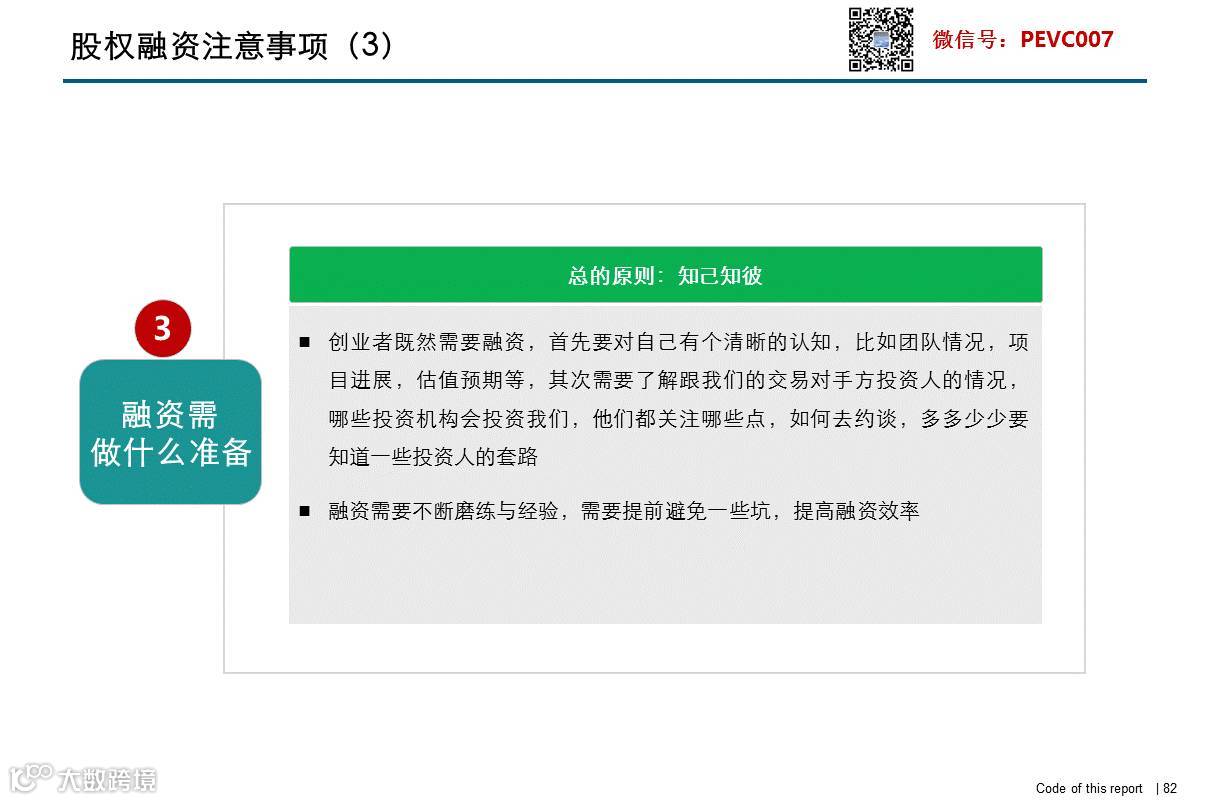This screenshot has height=801, width=1210.
Task: Click the green header 总的原则：知己知彼
Action: point(665,275)
